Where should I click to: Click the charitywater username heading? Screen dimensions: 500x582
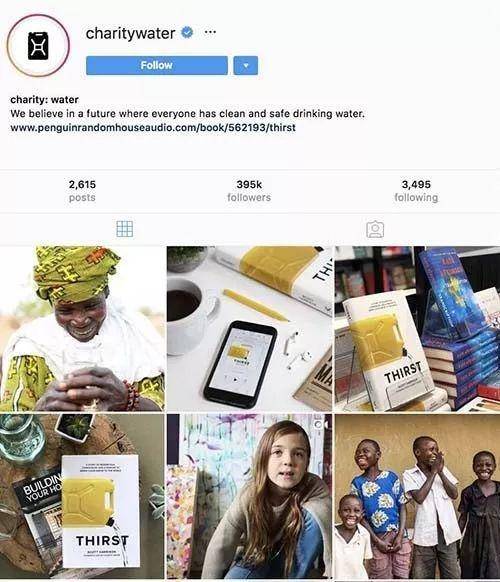130,33
